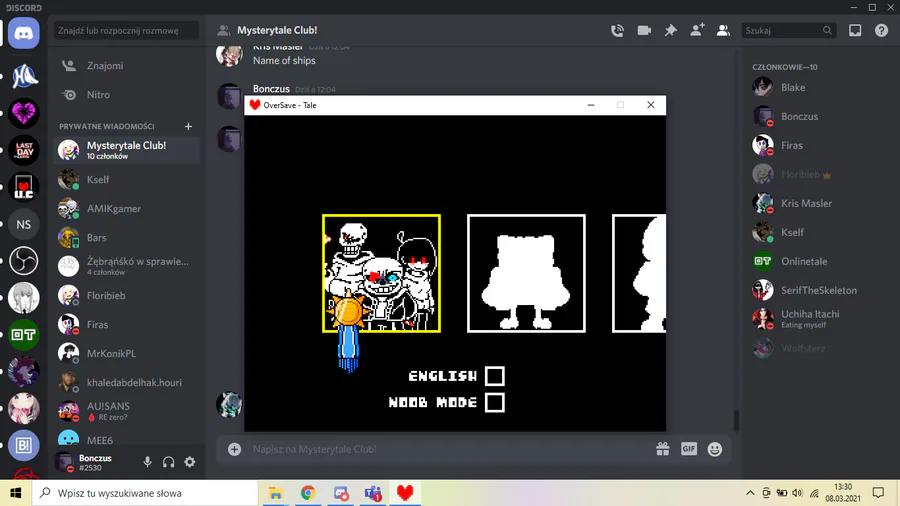Viewport: 900px width, 506px height.
Task: Open the conversation with Floribieb
Action: tap(126, 295)
